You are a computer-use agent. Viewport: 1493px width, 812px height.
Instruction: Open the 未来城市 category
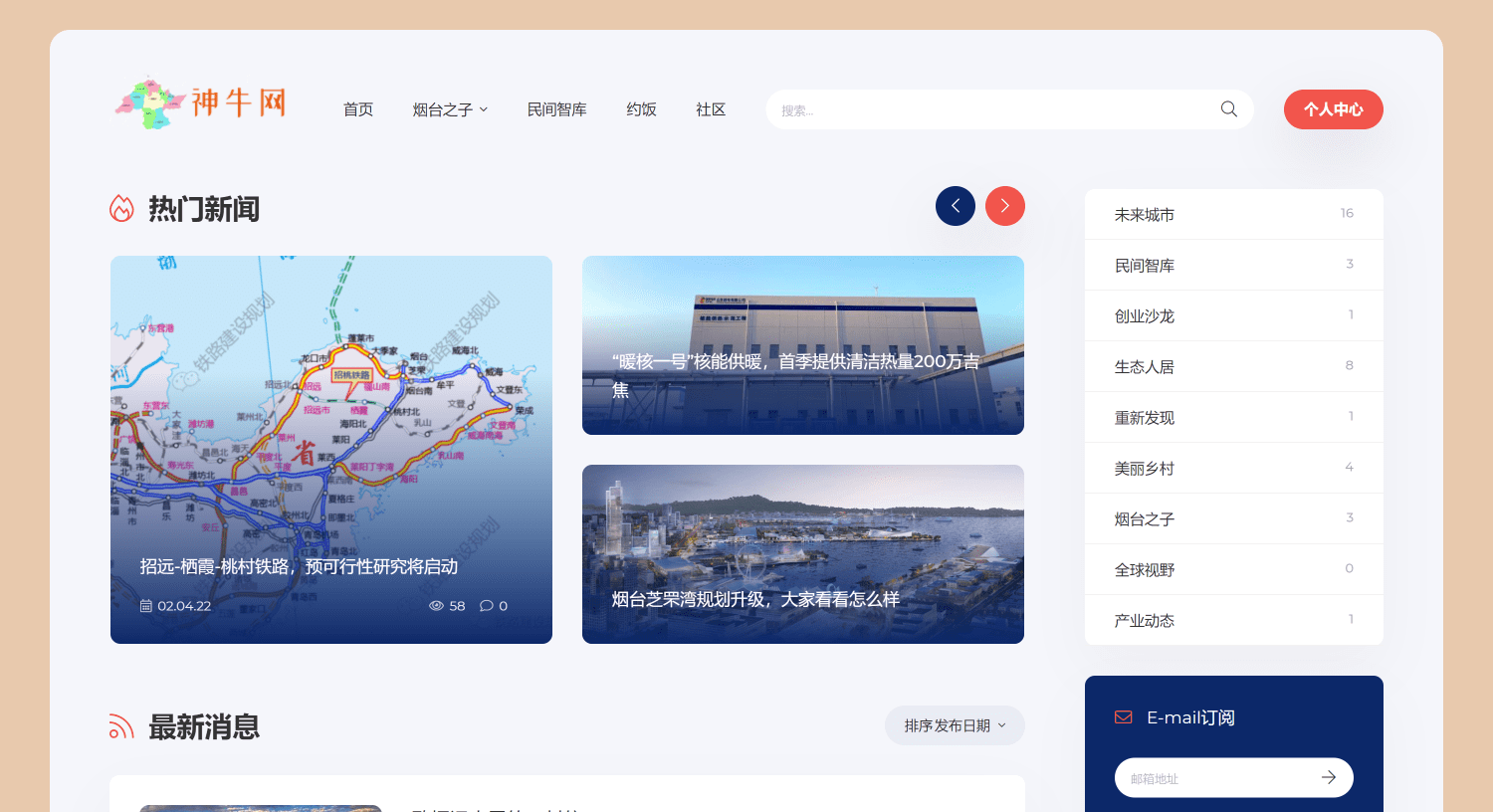point(1145,215)
